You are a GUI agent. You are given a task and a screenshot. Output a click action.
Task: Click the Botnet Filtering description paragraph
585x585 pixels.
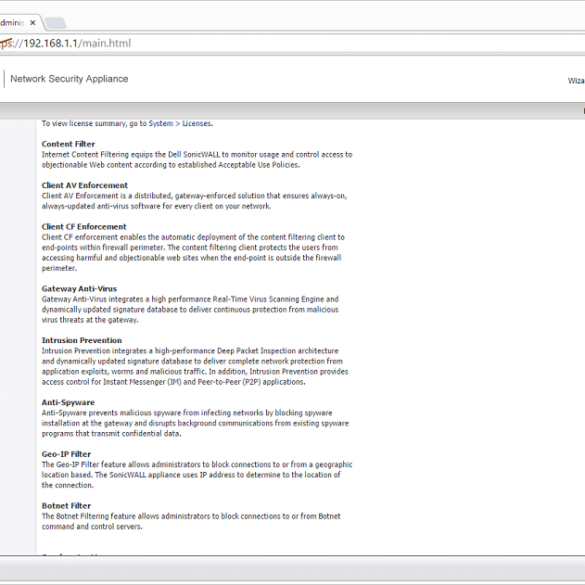click(191, 521)
